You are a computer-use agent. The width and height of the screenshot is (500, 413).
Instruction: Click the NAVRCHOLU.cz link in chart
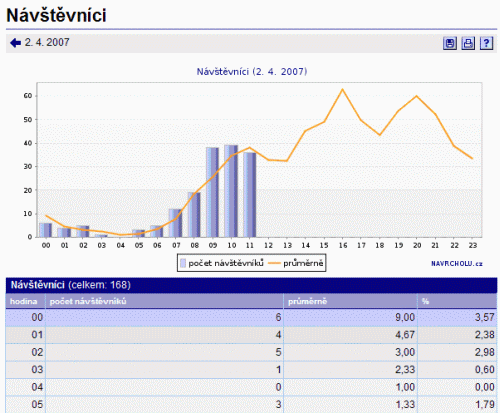457,264
